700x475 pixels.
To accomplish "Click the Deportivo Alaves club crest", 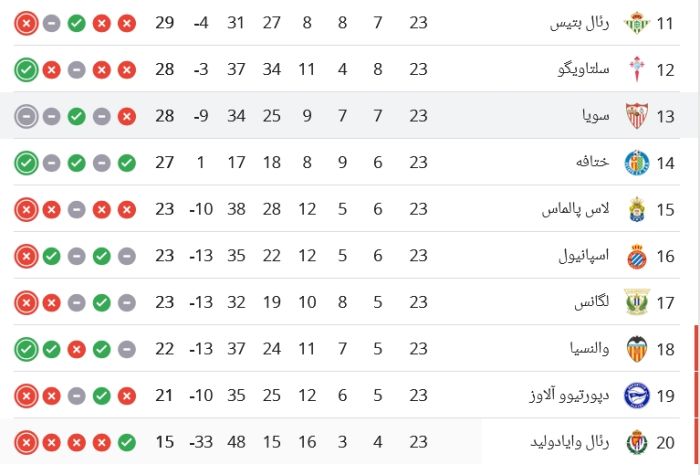I will click(637, 396).
